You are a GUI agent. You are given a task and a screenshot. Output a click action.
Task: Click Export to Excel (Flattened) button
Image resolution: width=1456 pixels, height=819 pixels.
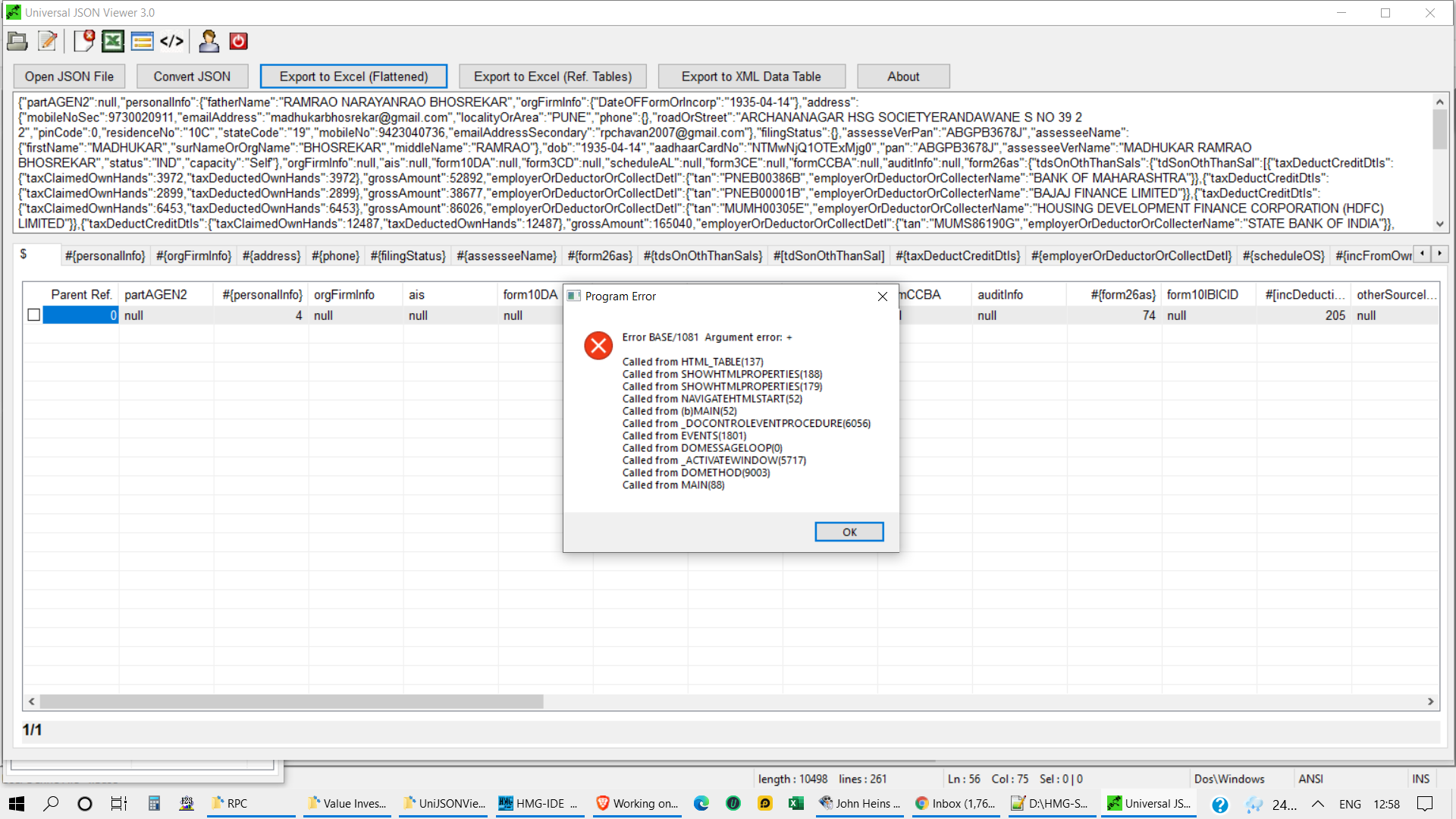[353, 76]
